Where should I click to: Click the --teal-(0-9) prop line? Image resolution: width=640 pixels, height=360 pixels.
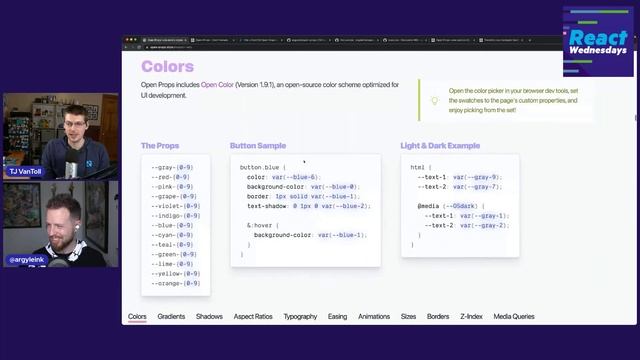point(172,244)
